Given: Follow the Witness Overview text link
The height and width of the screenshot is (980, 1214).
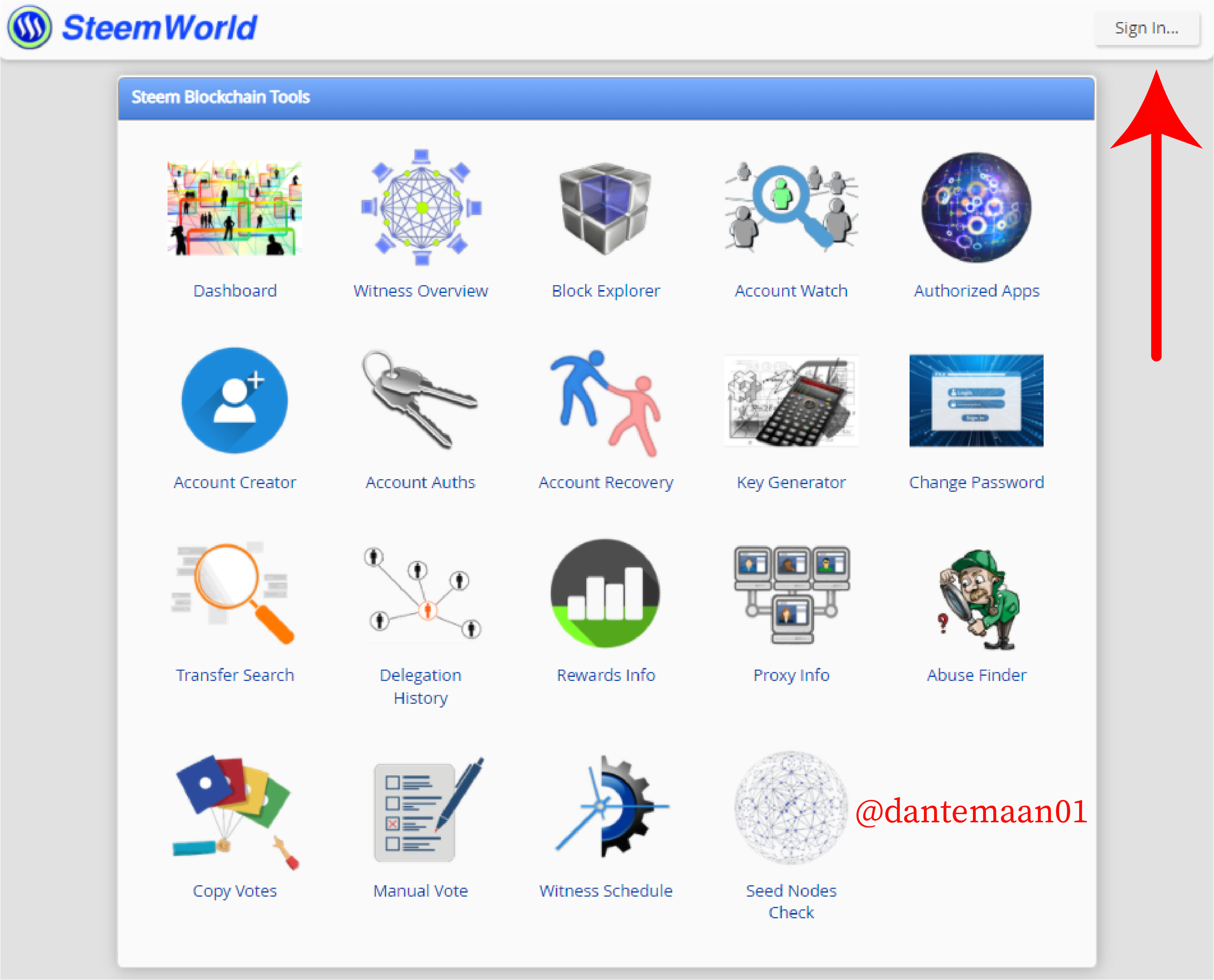Looking at the screenshot, I should pos(420,291).
